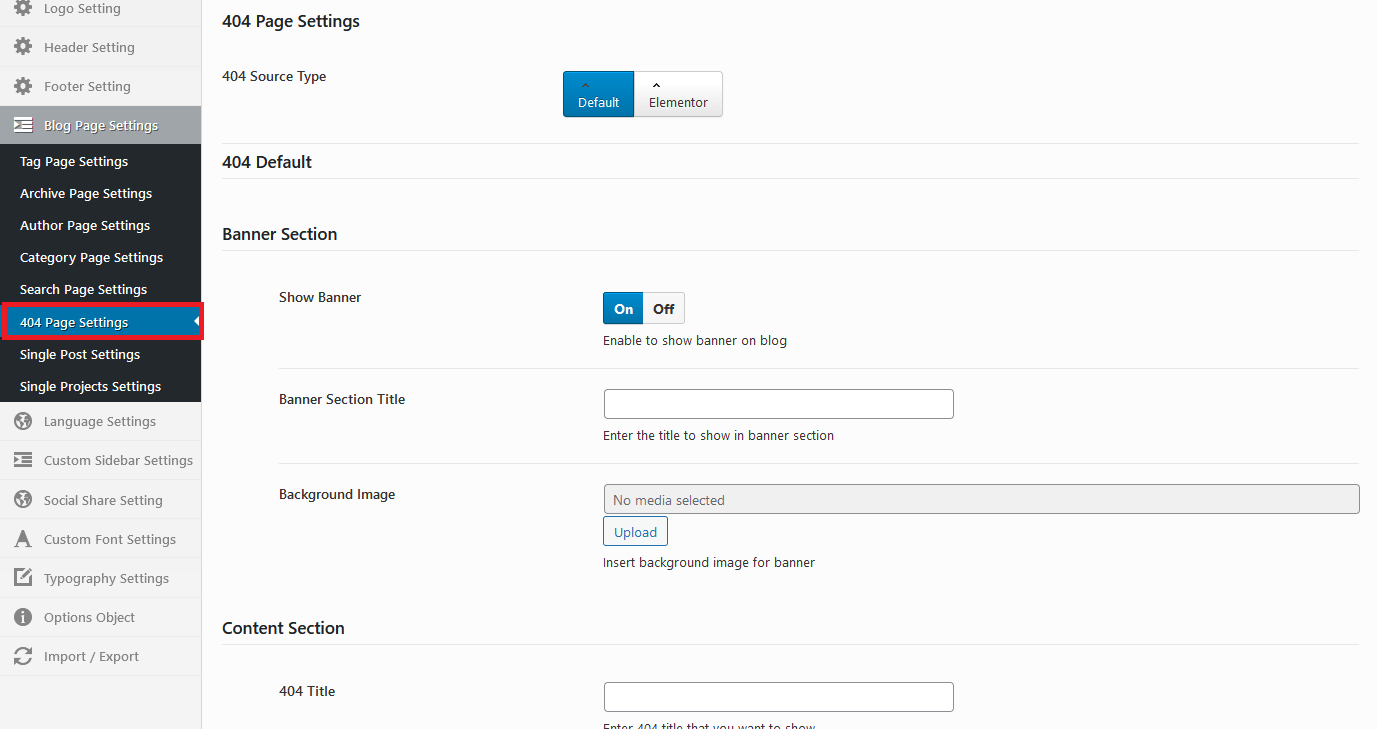Open Social Share Setting panel
Viewport: 1377px width, 729px height.
(x=102, y=500)
